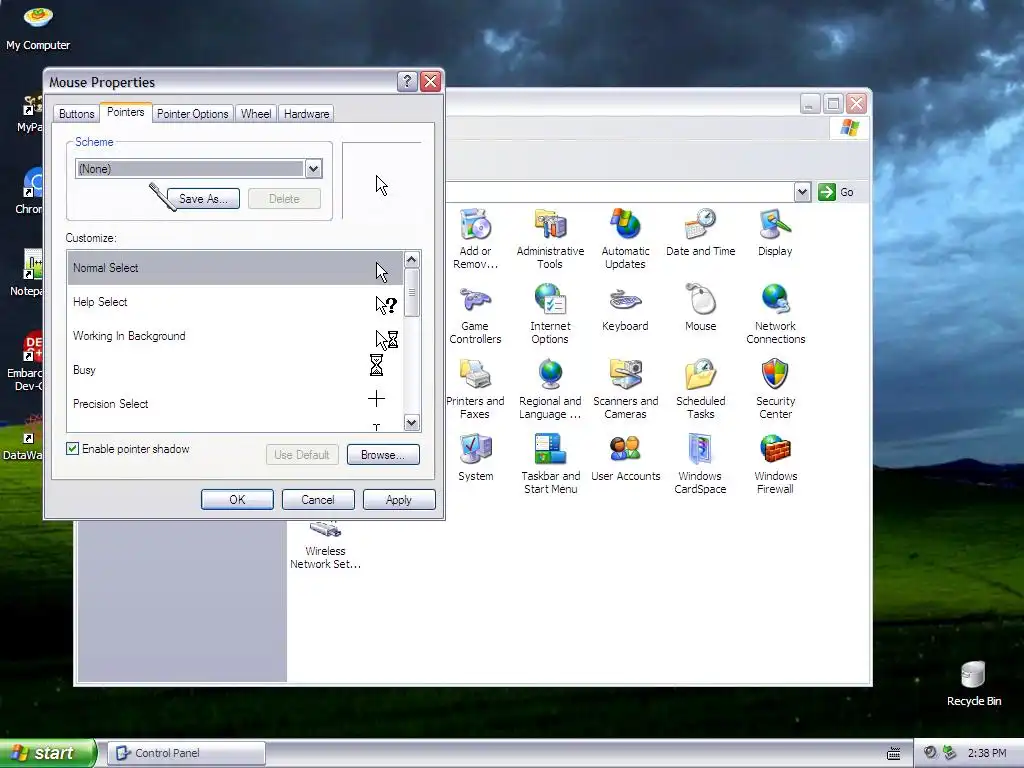
Task: Select Help Select pointer row
Action: click(235, 302)
